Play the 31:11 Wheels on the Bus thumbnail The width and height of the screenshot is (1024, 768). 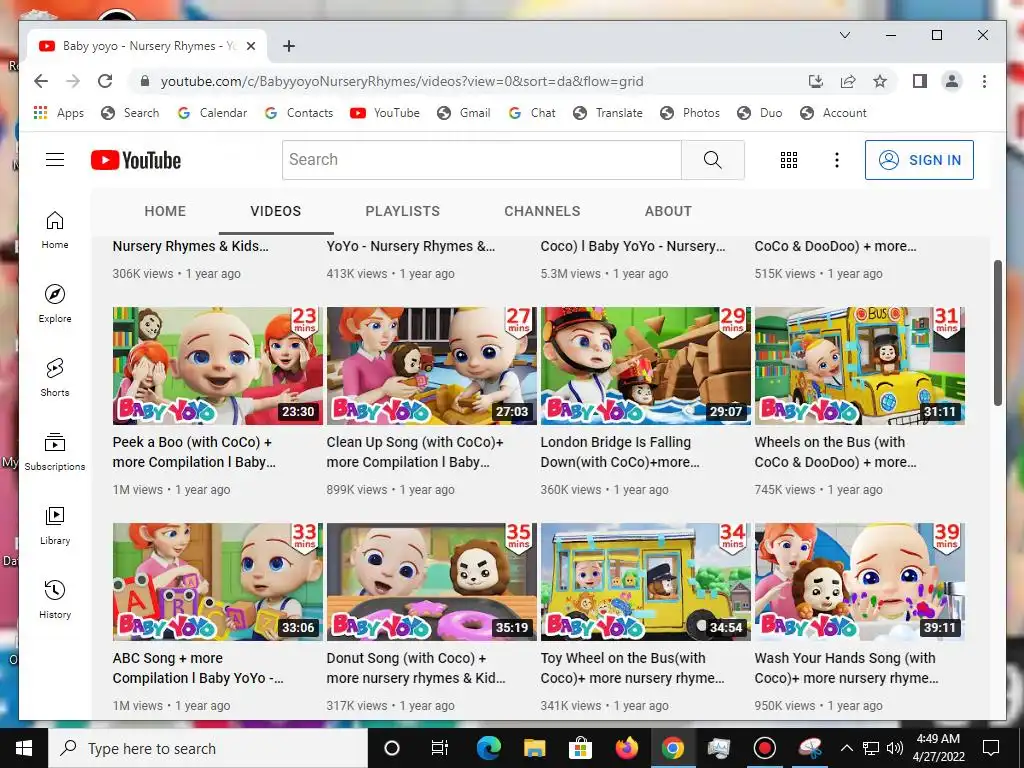[859, 366]
